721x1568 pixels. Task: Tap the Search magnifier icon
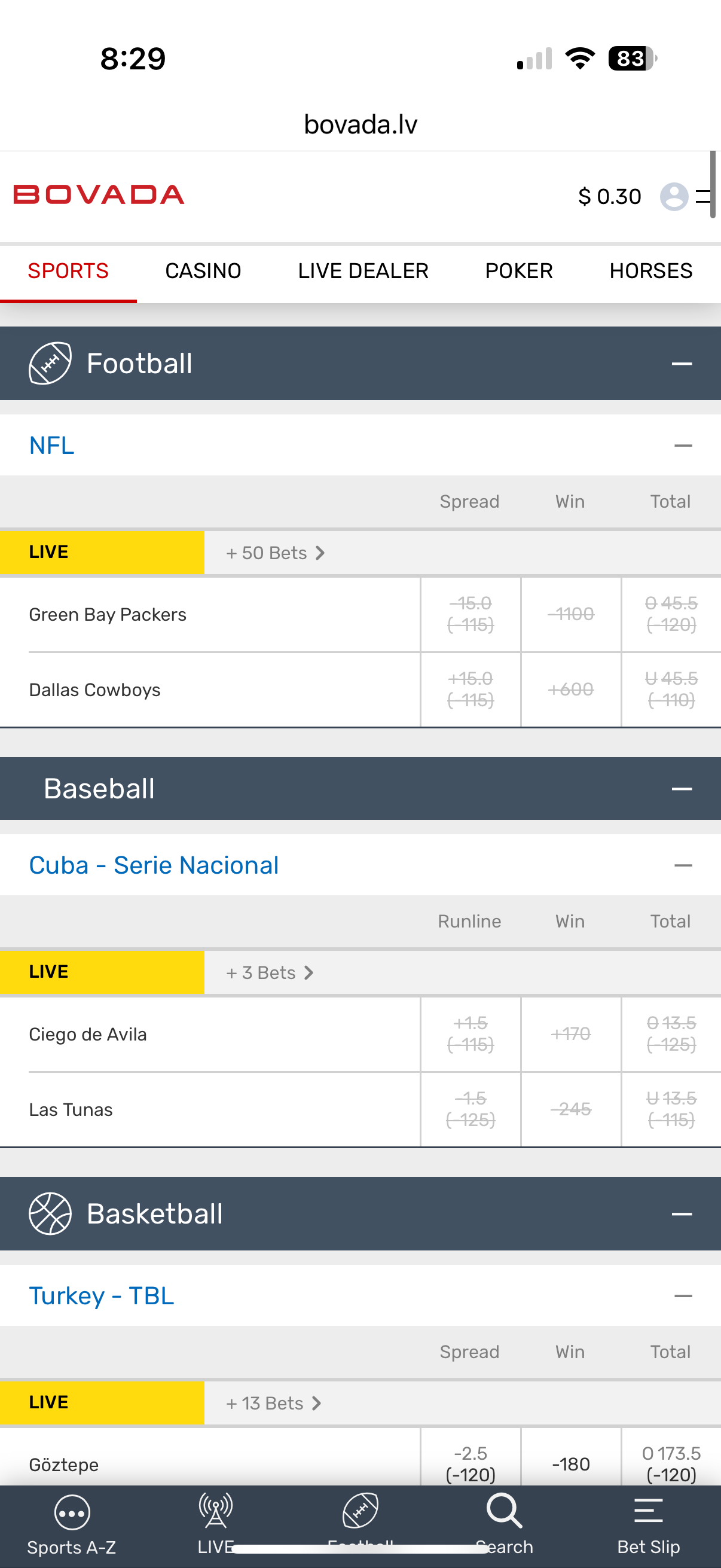click(x=504, y=1511)
